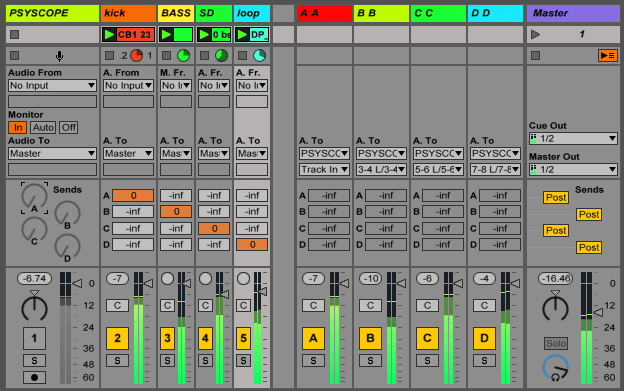Toggle return track A activator
The width and height of the screenshot is (624, 391).
[x=313, y=338]
